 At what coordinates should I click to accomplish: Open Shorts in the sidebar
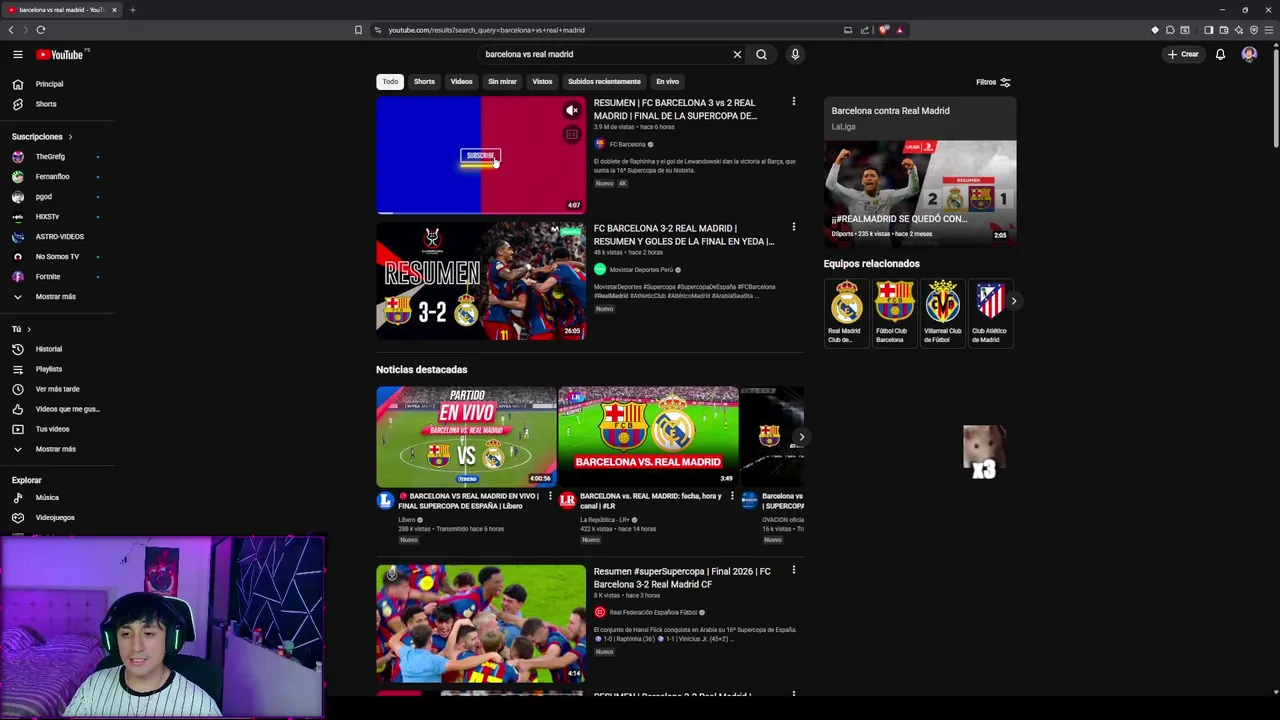pyautogui.click(x=46, y=104)
